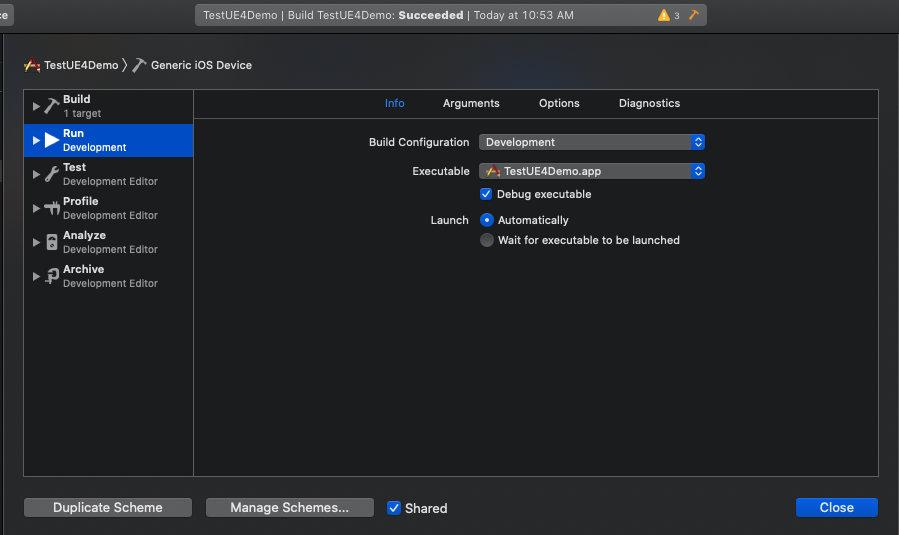Click the Build hammer icon in sidebar

tap(52, 106)
